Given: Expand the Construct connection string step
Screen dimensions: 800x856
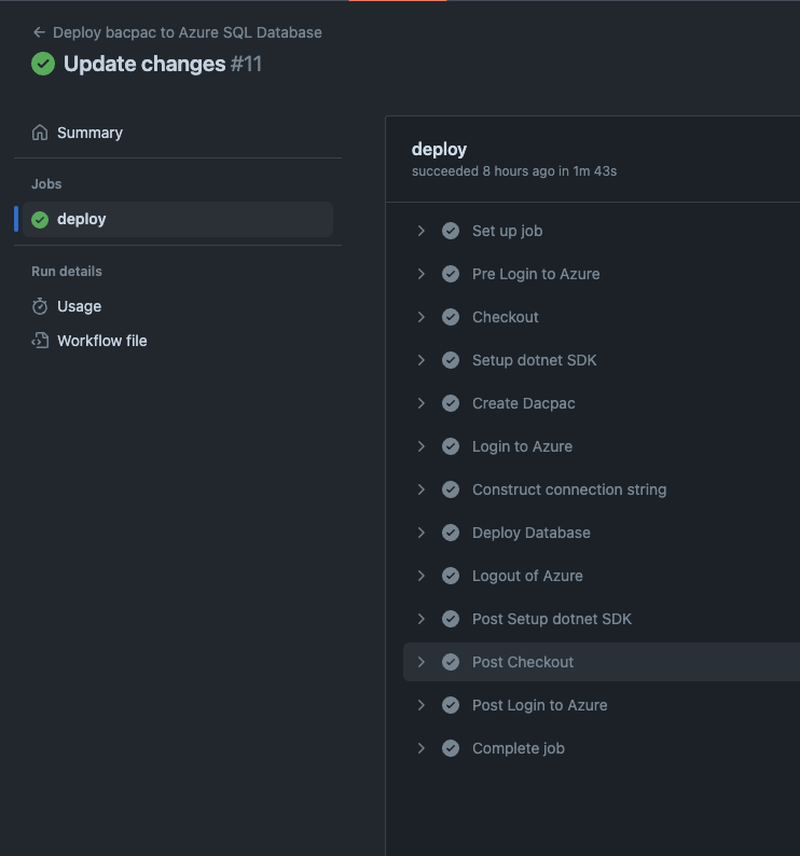Looking at the screenshot, I should [421, 489].
